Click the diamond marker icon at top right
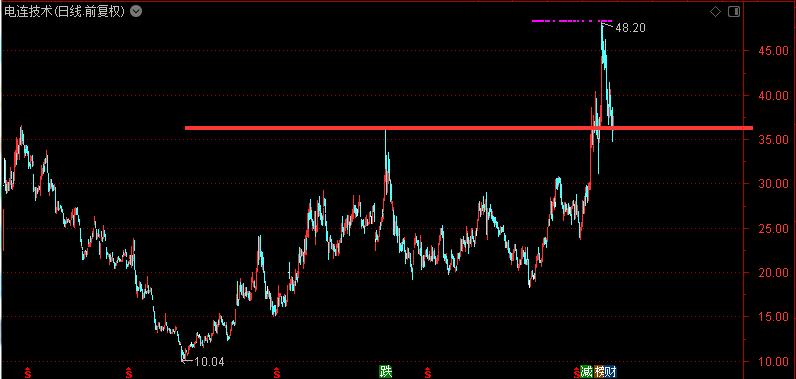Screen dimensions: 796x379 (x=715, y=12)
